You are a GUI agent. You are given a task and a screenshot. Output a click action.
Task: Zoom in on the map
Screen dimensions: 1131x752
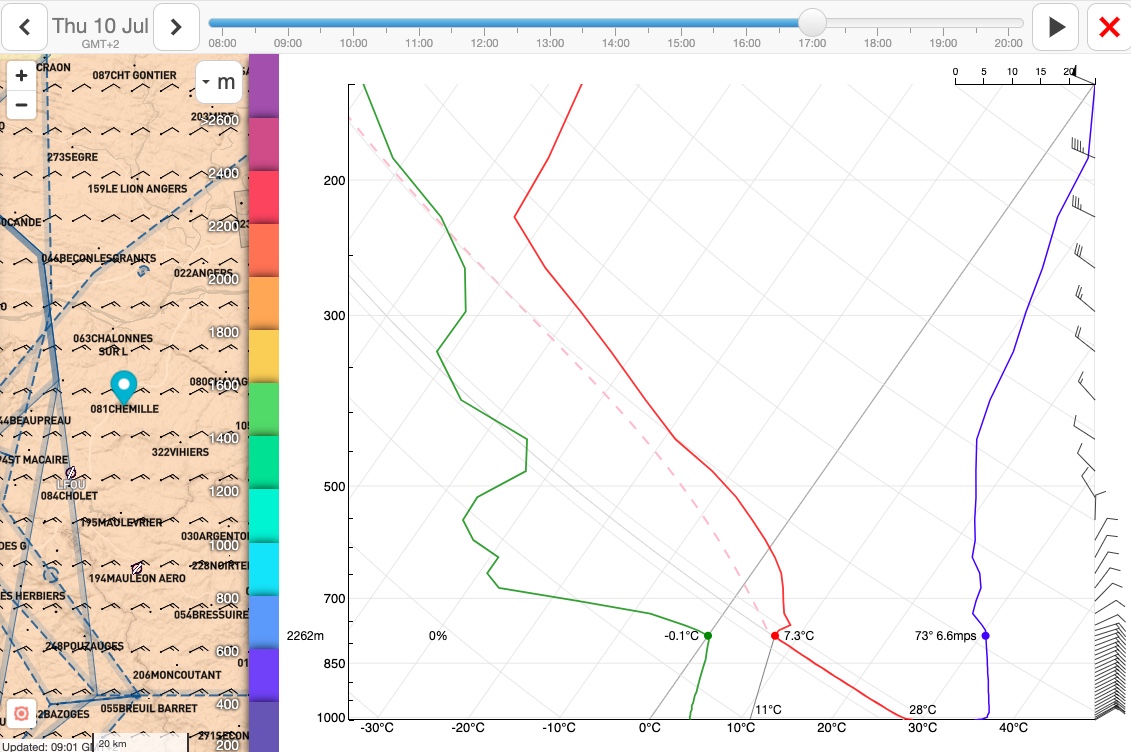click(x=21, y=76)
